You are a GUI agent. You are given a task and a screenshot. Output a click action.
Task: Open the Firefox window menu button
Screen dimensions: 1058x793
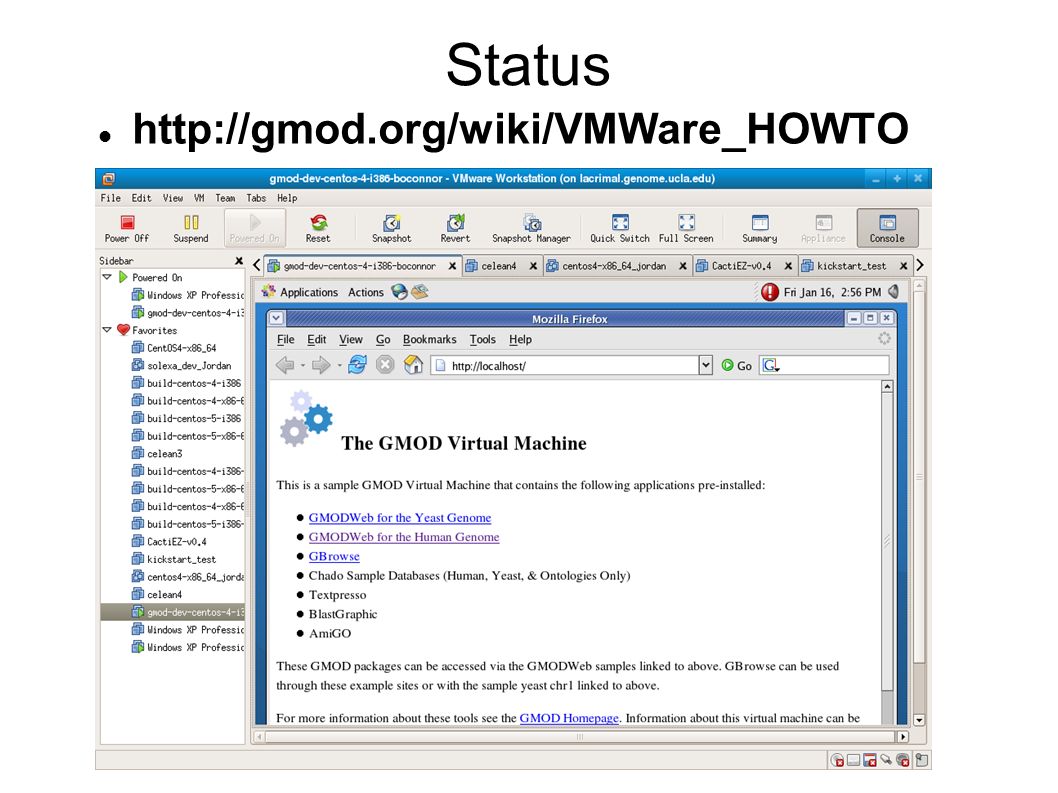click(276, 319)
